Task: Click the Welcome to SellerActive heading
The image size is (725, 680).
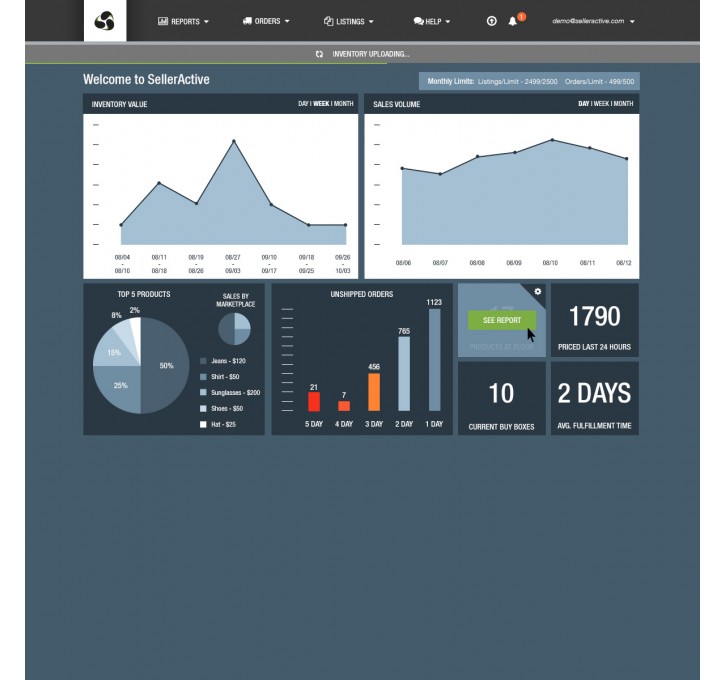Action: pyautogui.click(x=146, y=80)
